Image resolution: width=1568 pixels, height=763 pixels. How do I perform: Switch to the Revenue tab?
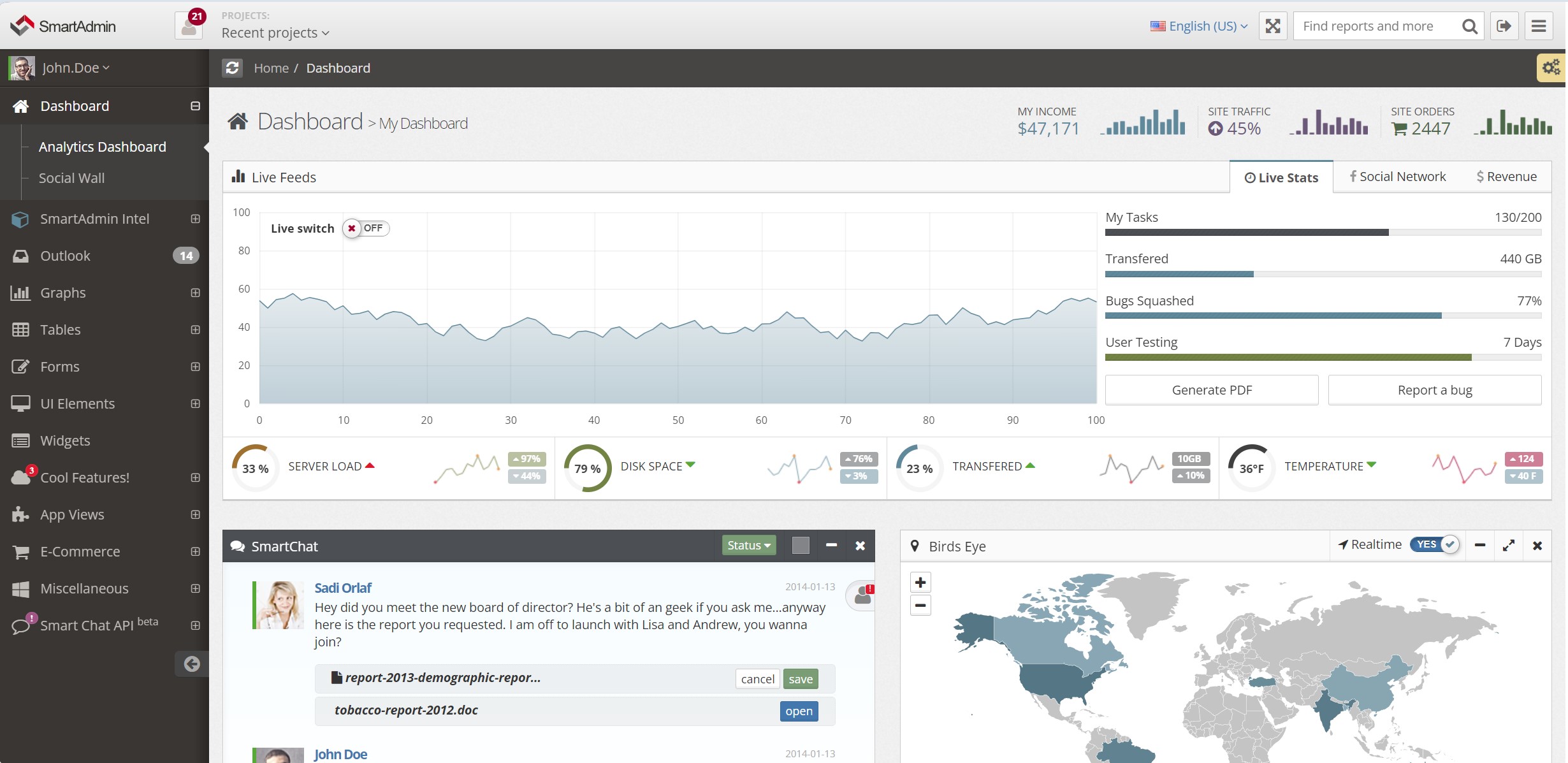point(1506,177)
